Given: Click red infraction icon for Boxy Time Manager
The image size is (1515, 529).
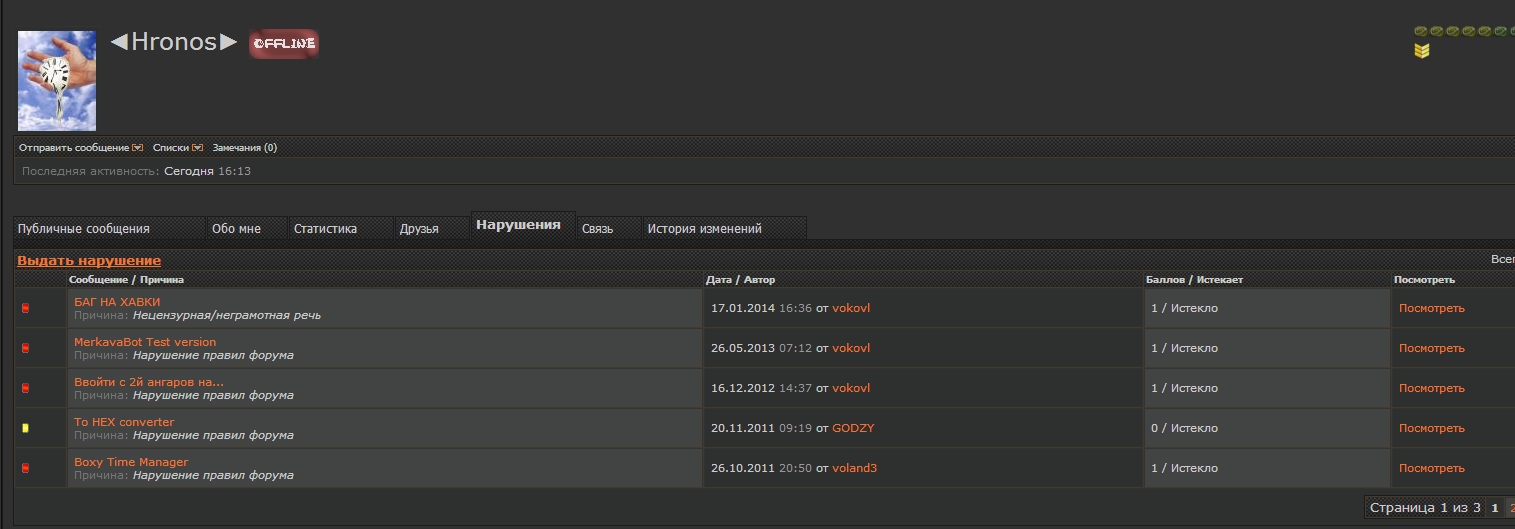Looking at the screenshot, I should tap(26, 468).
